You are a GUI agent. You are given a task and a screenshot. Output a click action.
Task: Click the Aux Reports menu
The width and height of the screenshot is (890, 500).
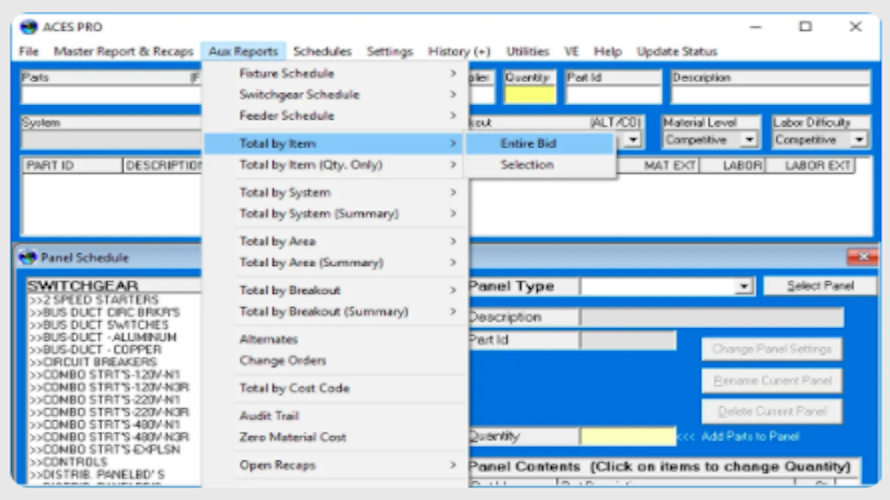coord(244,52)
